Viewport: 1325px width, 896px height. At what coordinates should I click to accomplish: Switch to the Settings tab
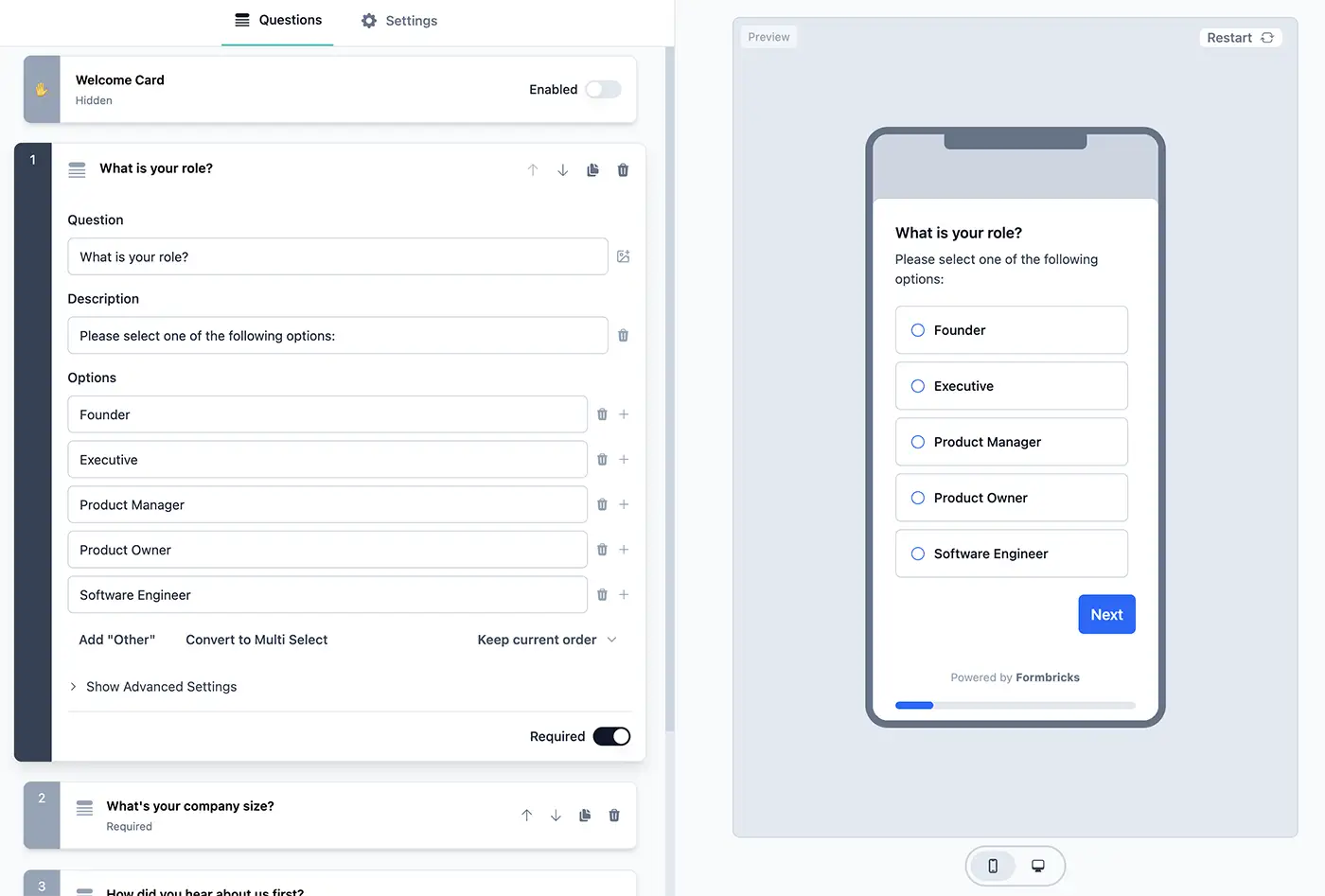[x=398, y=20]
